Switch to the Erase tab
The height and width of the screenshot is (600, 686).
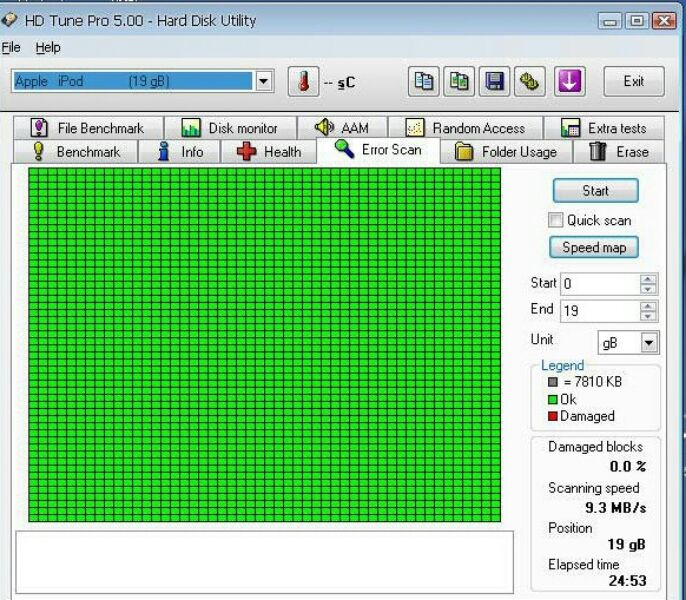(x=619, y=151)
